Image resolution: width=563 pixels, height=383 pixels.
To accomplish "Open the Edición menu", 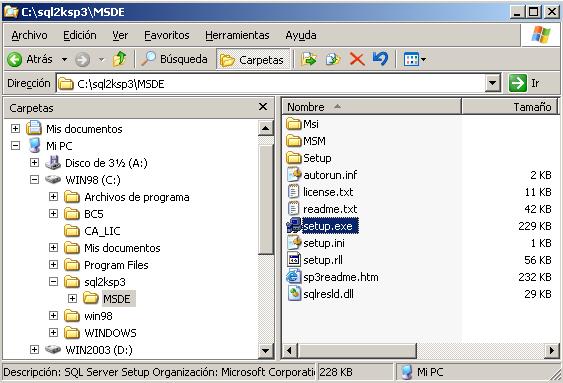I will tap(80, 35).
